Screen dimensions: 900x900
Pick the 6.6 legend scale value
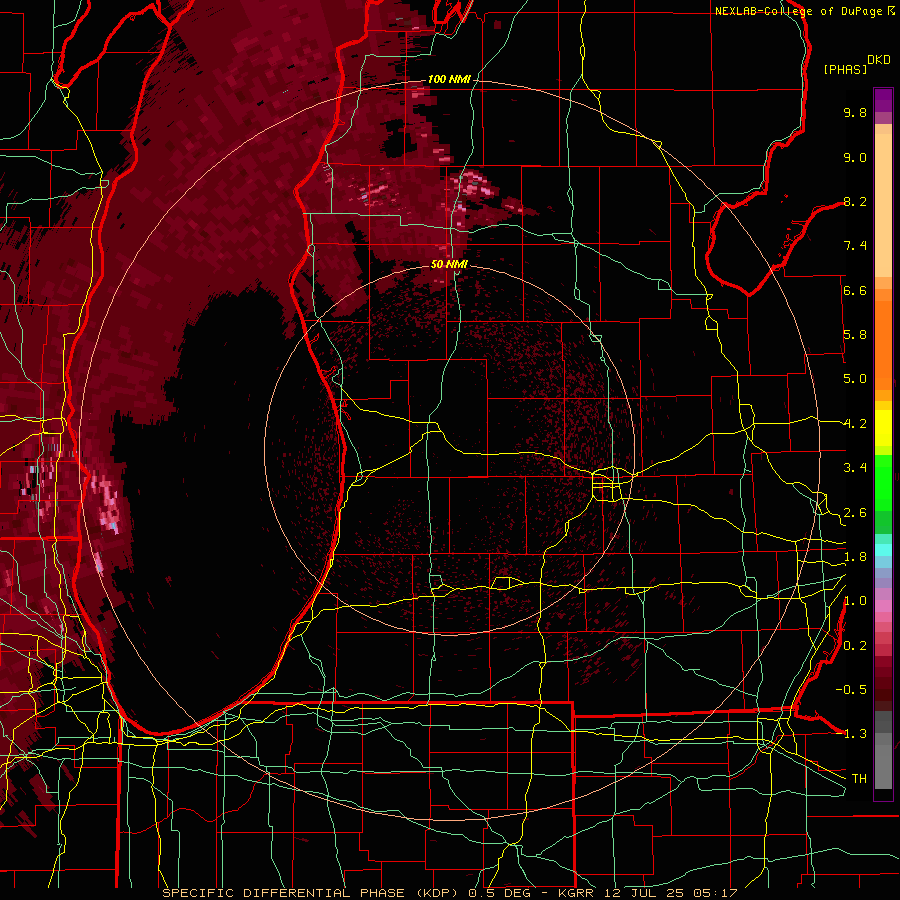coord(855,290)
